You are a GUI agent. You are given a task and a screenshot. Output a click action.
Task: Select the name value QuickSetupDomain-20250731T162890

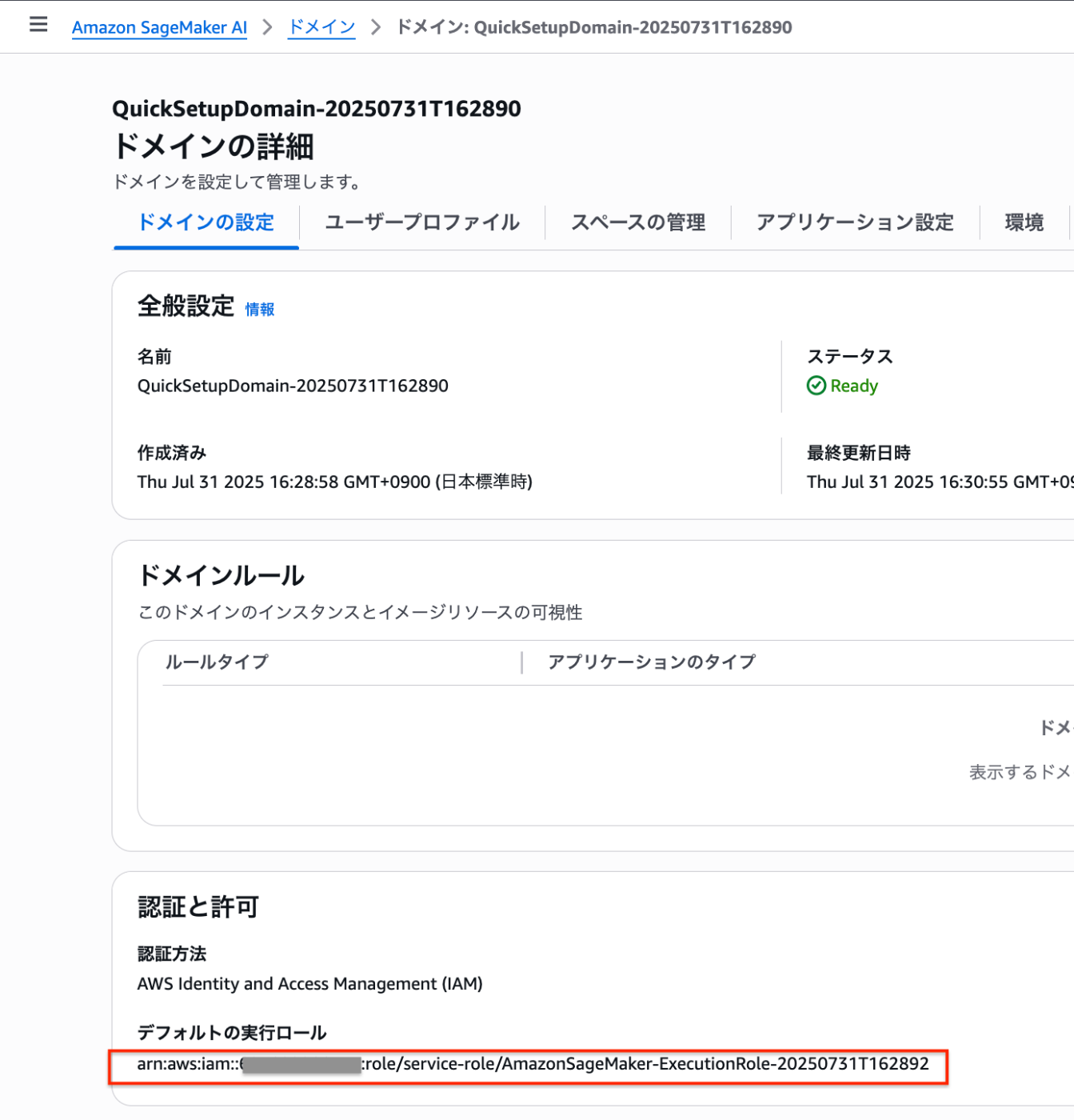click(x=293, y=386)
